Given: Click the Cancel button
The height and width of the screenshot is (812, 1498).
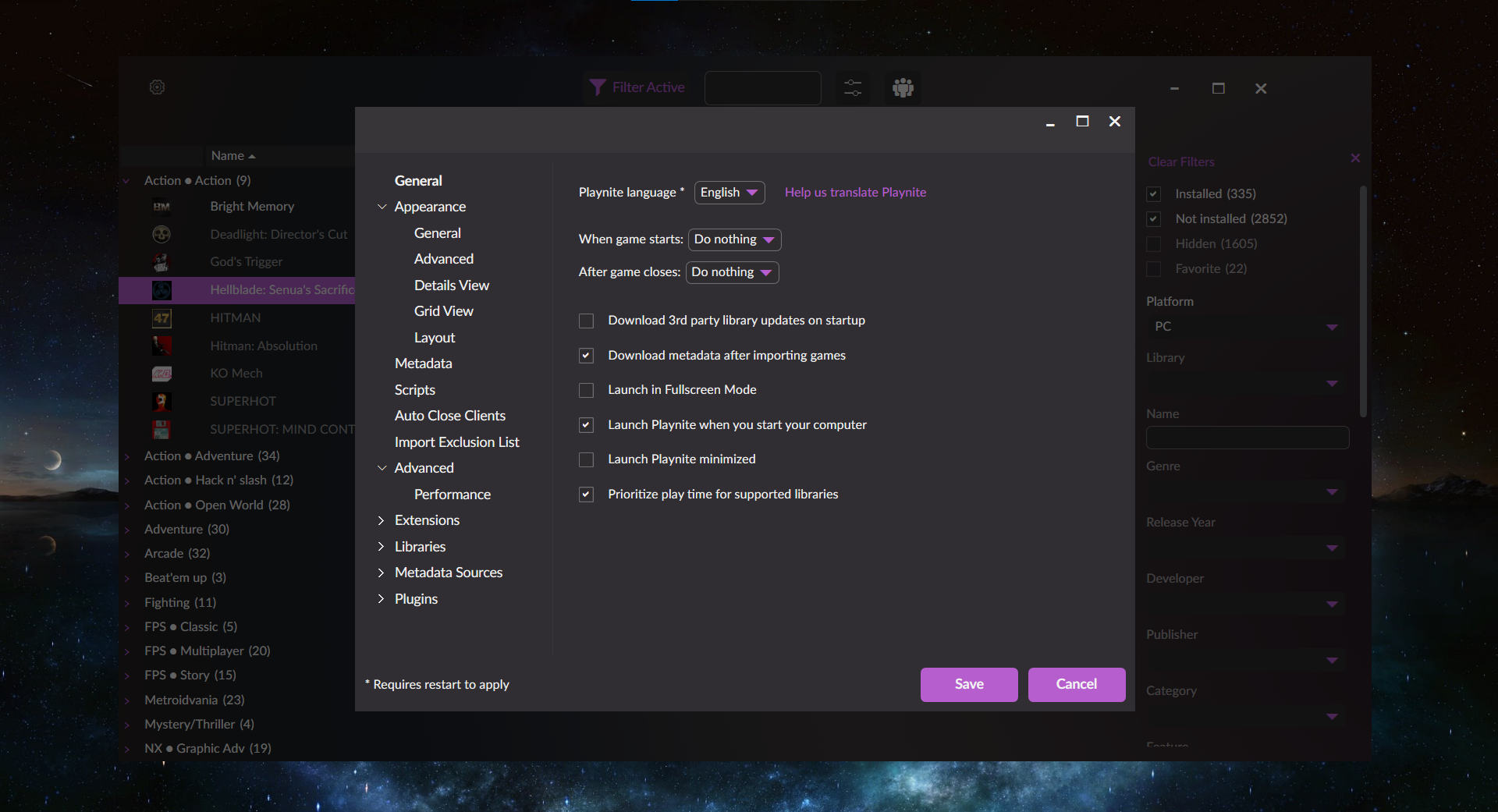Looking at the screenshot, I should (x=1077, y=684).
